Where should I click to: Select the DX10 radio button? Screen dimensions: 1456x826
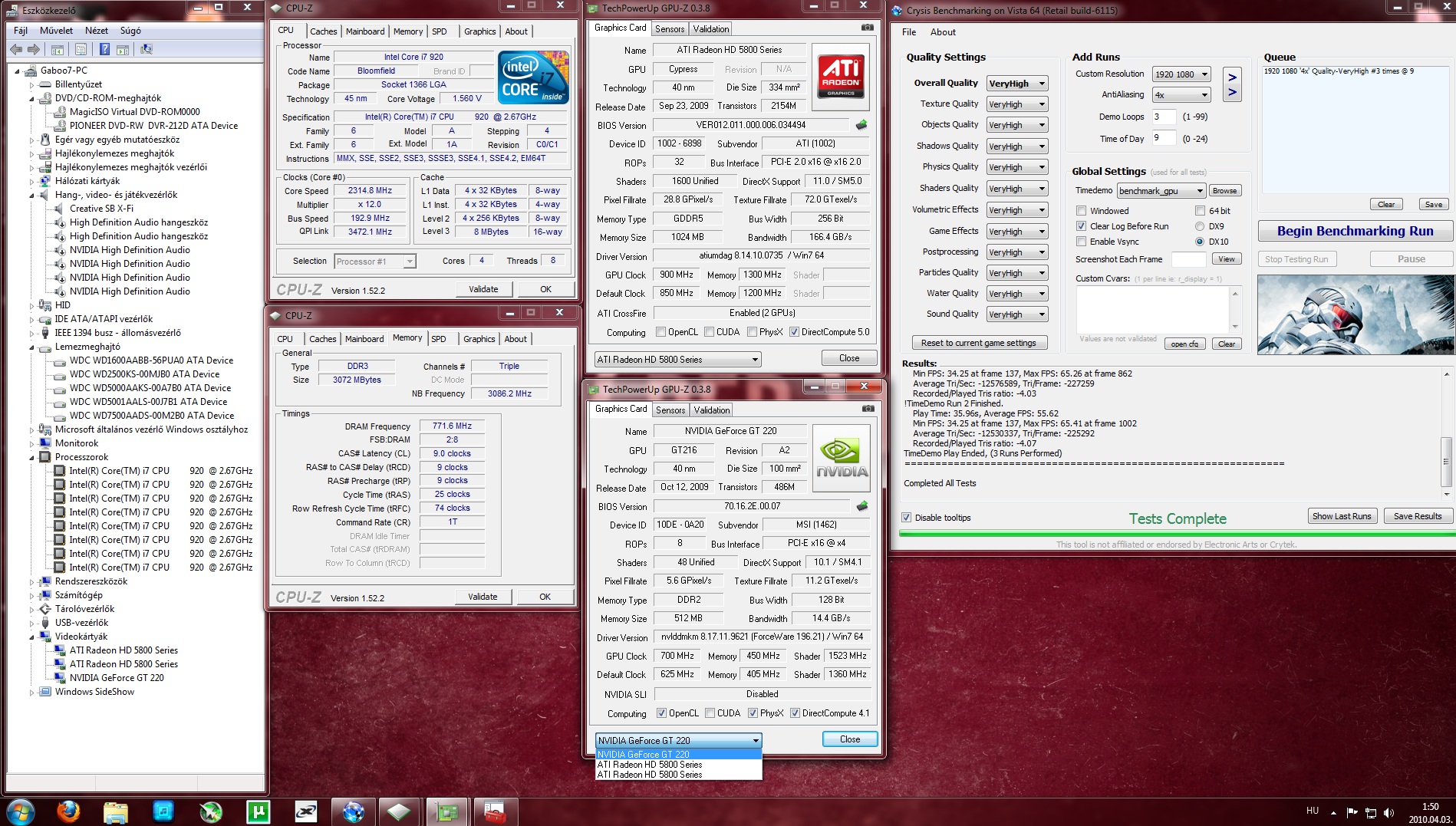1200,242
